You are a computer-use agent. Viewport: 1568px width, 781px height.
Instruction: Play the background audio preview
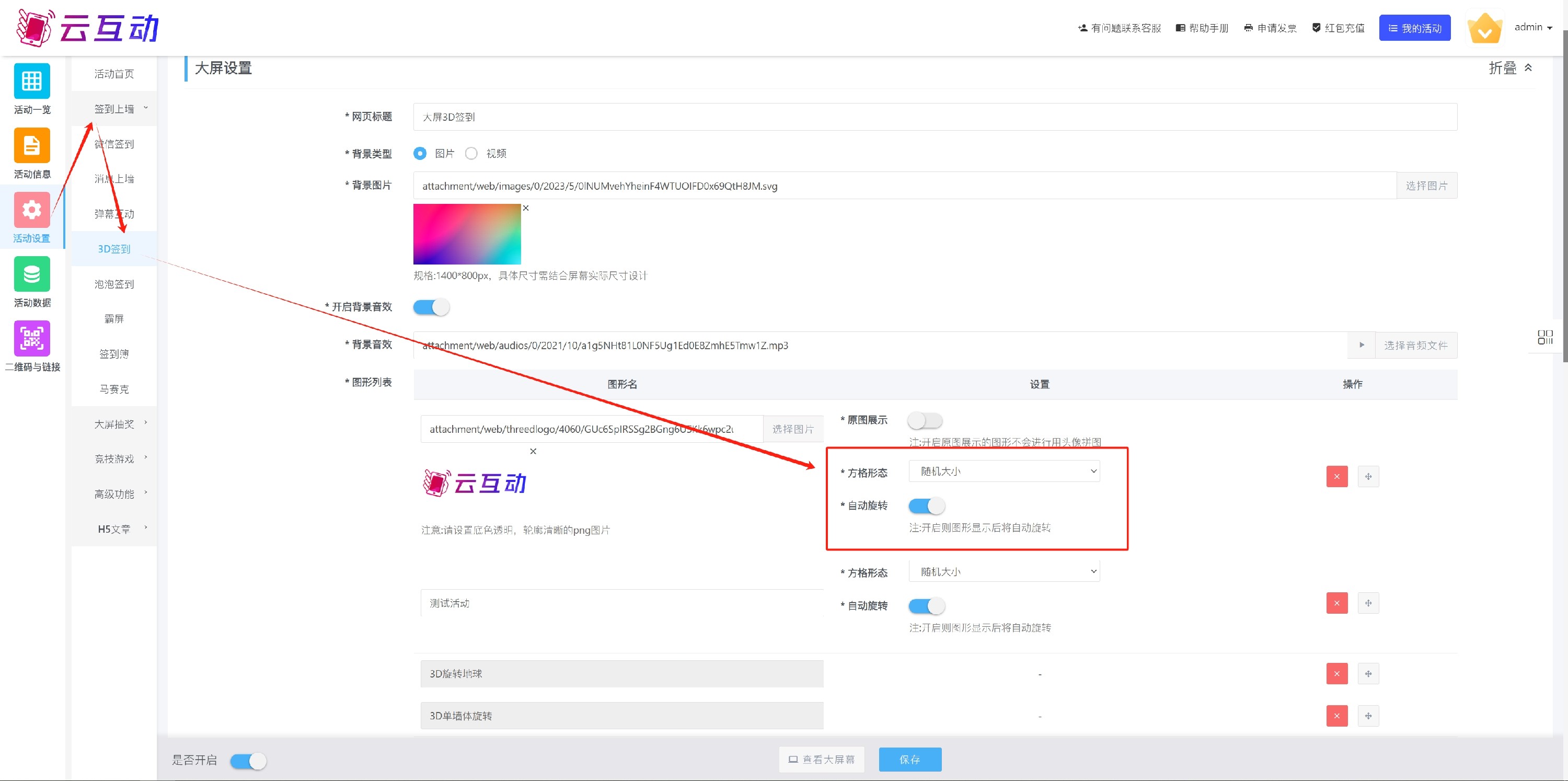[1362, 345]
